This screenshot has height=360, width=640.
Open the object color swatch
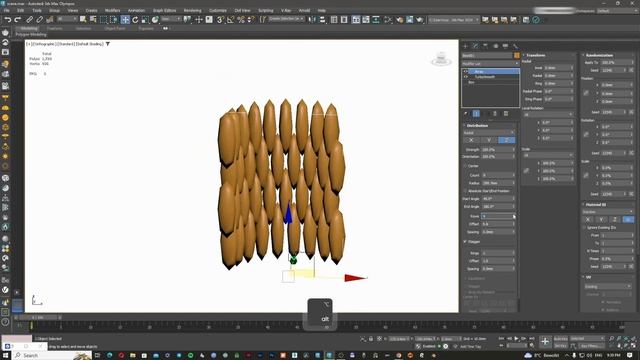(517, 56)
